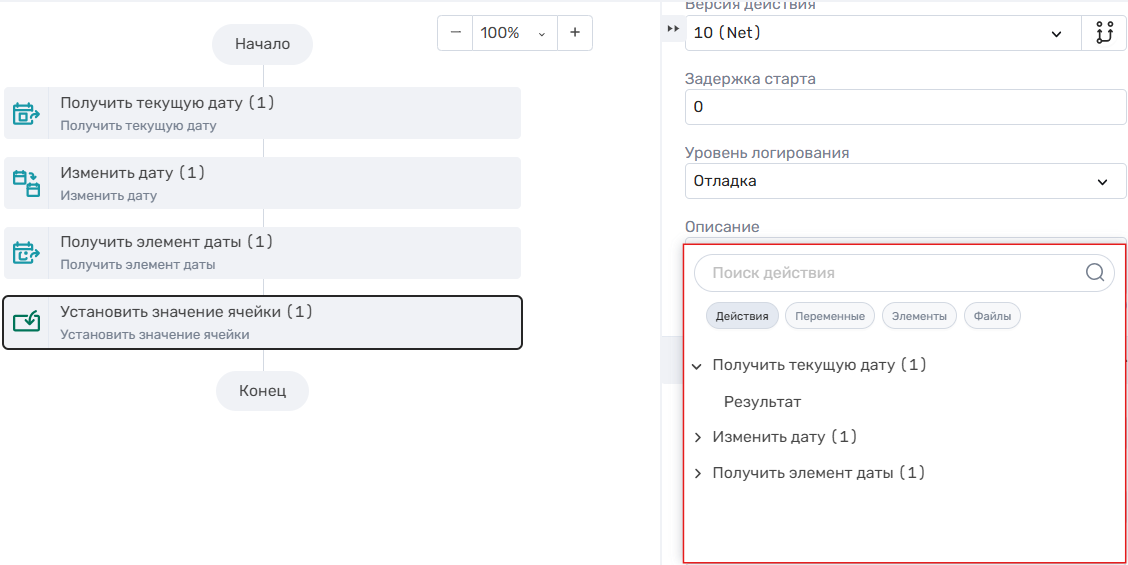The width and height of the screenshot is (1128, 565).
Task: Switch to the 'Переменные' filter tab
Action: tap(829, 316)
